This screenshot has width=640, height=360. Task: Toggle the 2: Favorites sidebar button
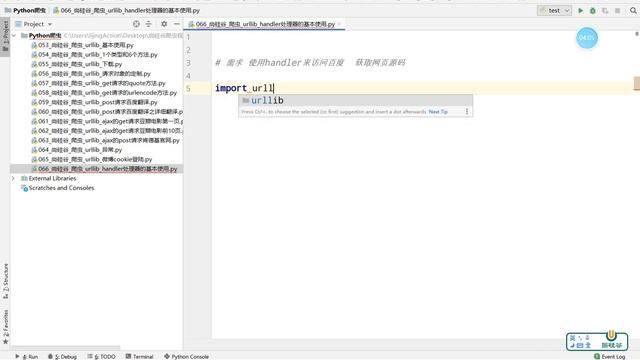click(x=5, y=327)
